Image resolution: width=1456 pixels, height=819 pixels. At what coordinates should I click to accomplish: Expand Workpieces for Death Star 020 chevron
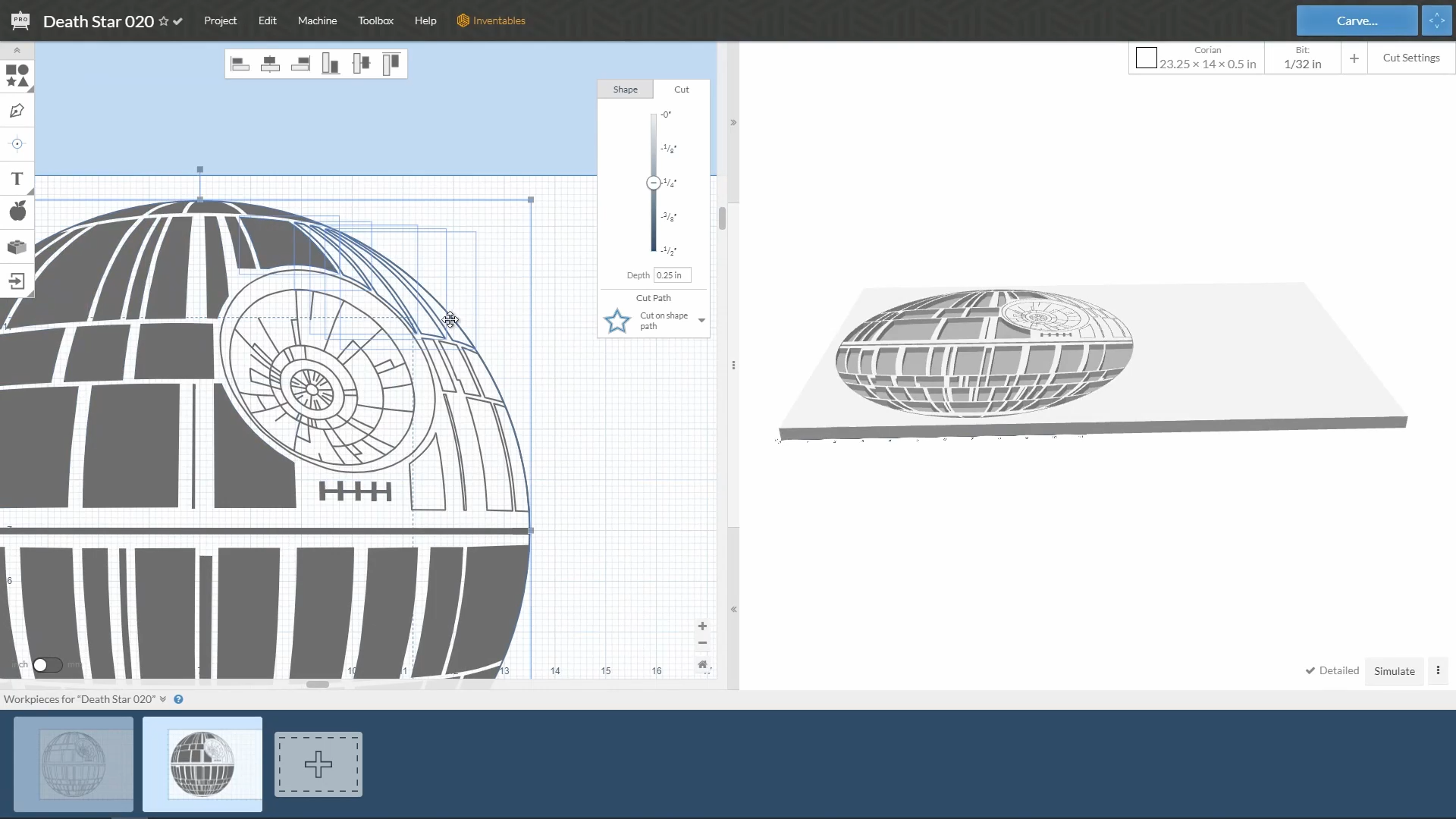162,699
